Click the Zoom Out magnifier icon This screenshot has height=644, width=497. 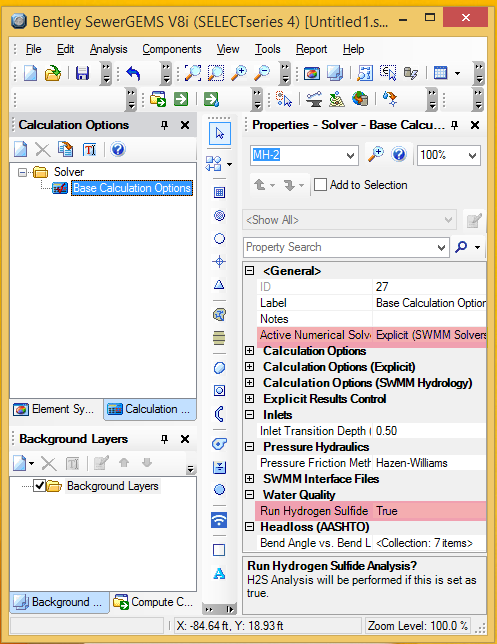coord(262,73)
